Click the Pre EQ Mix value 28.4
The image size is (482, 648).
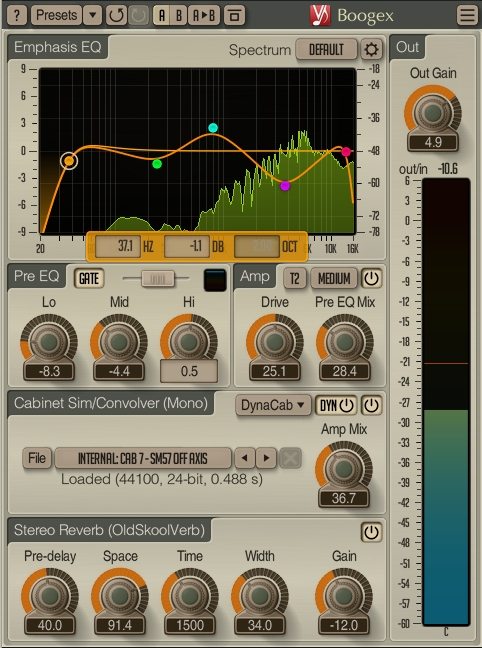345,372
